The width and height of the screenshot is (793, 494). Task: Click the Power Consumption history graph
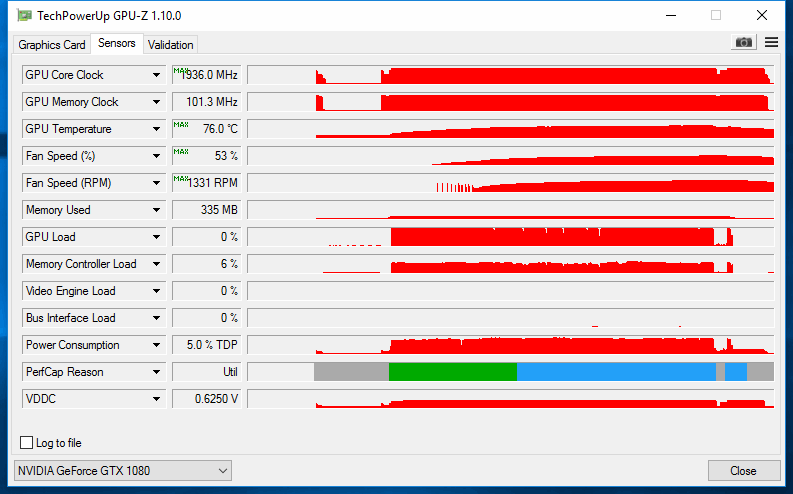[x=511, y=345]
